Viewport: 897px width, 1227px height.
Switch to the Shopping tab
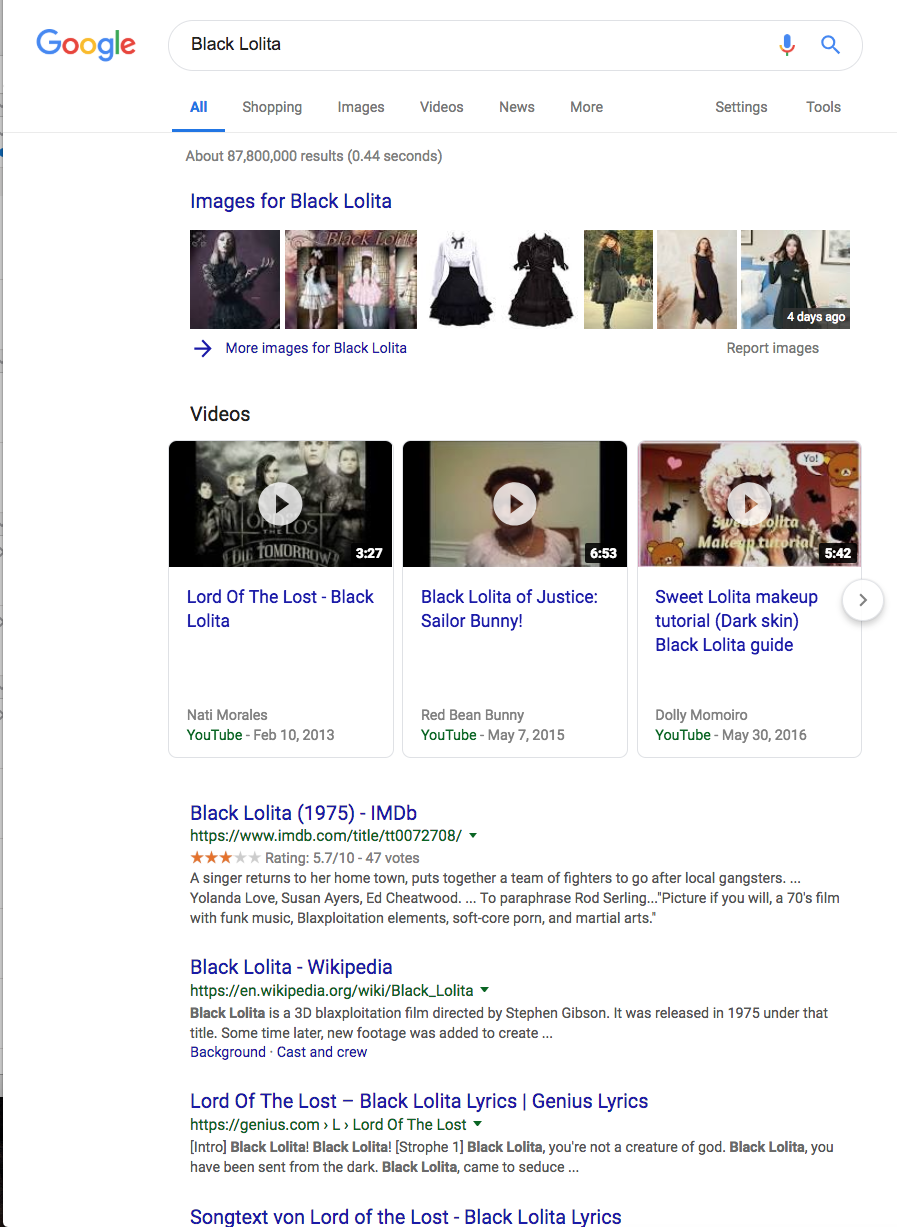pyautogui.click(x=272, y=107)
